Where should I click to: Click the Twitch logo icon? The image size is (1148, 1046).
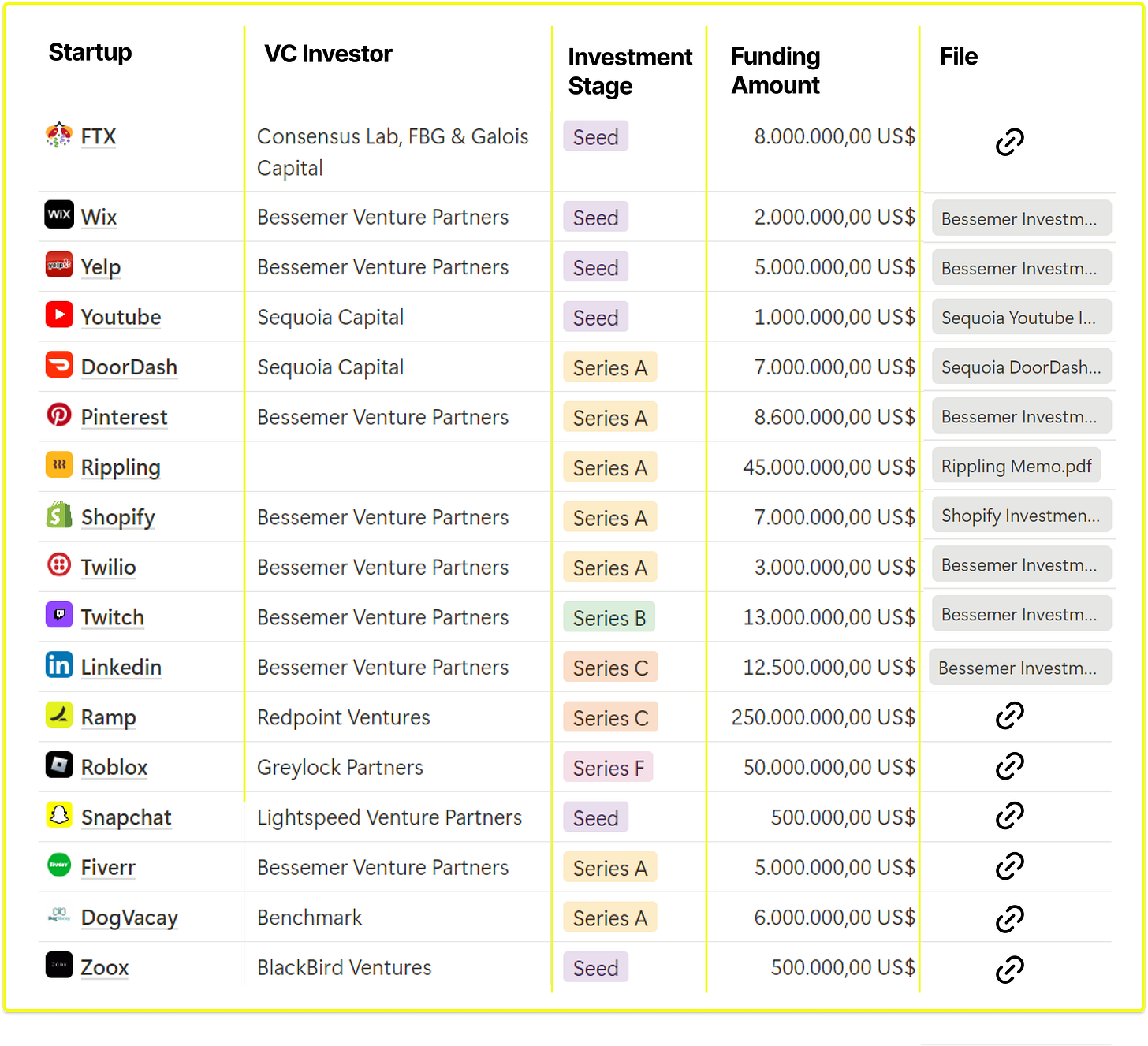coord(59,615)
